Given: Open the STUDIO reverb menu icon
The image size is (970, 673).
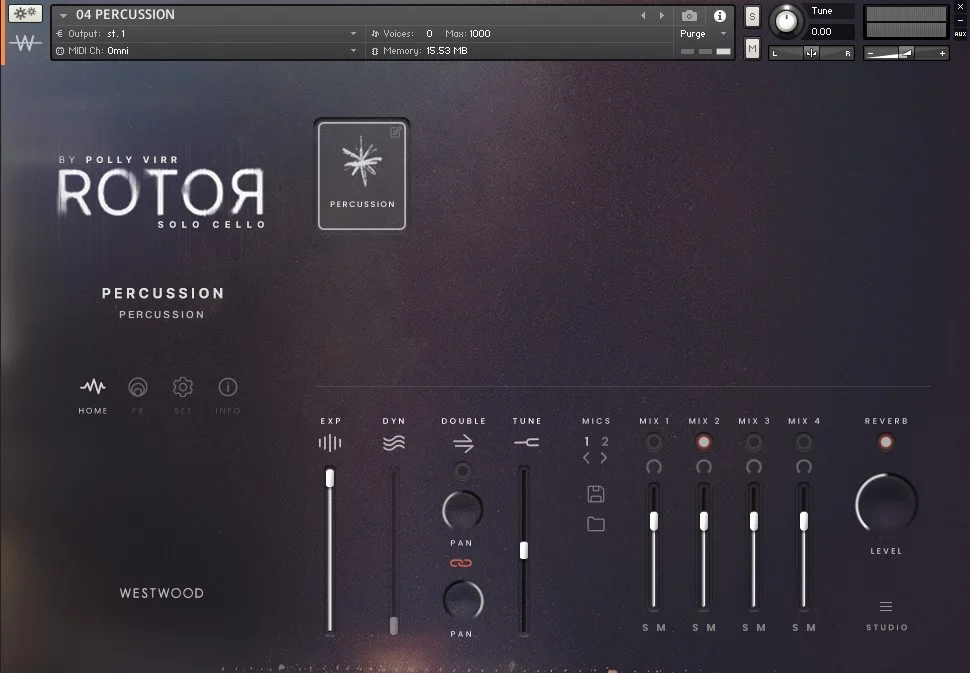Looking at the screenshot, I should pyautogui.click(x=886, y=606).
